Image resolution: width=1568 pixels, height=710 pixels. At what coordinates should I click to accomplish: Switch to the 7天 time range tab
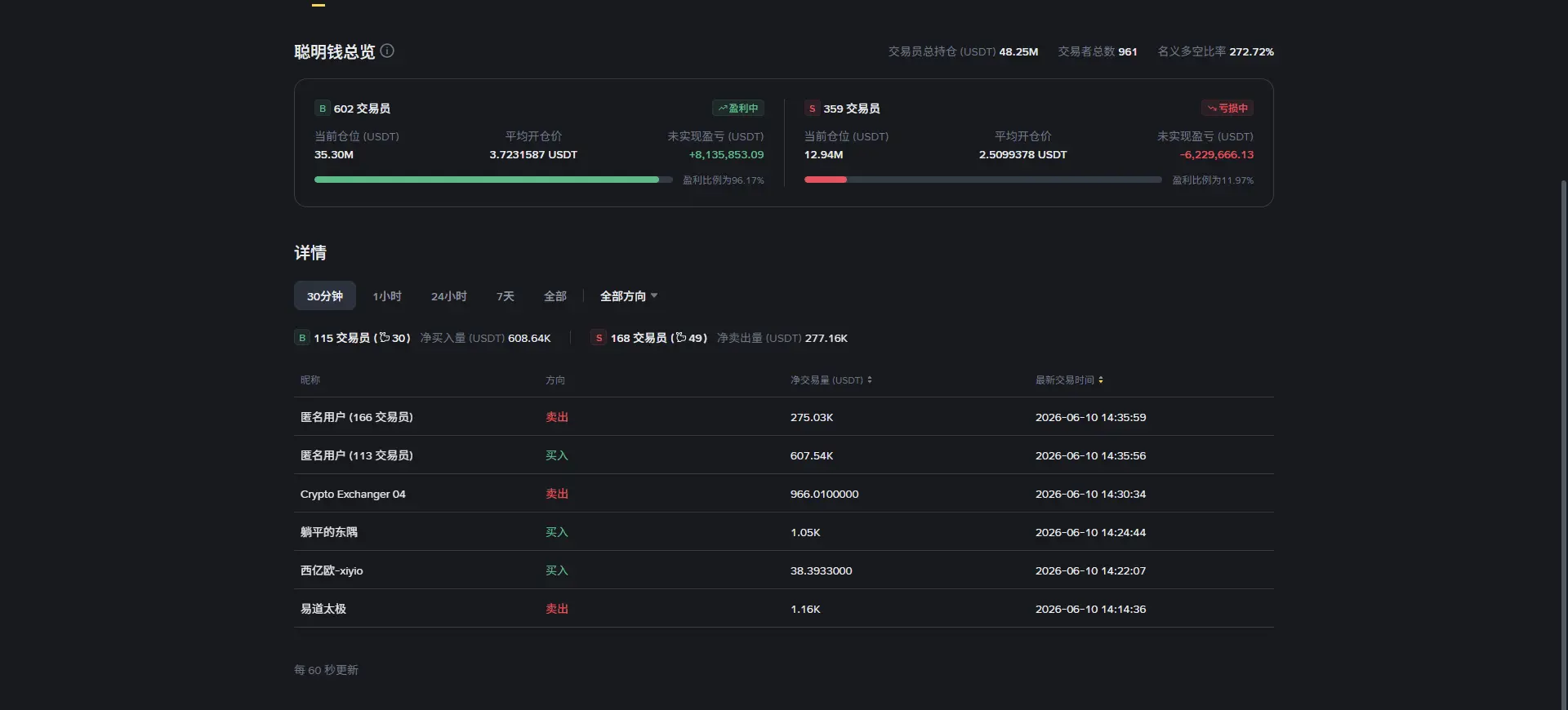[x=506, y=296]
